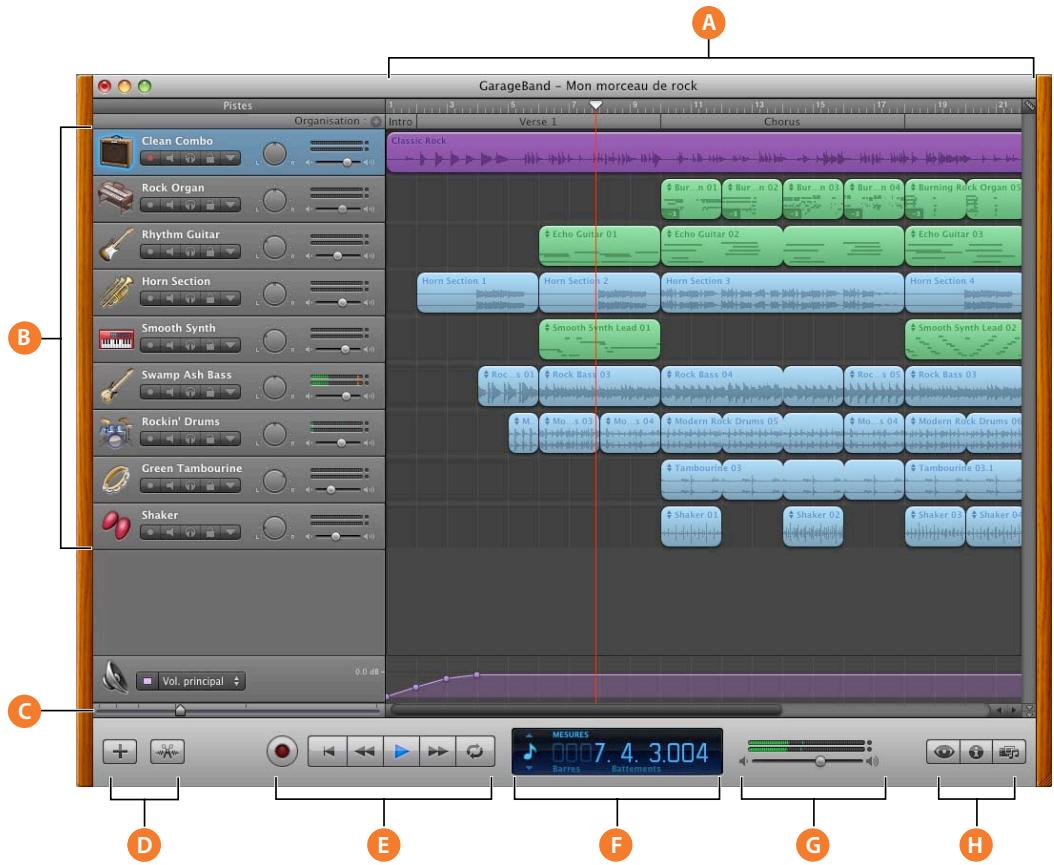Expand Shaker track automation triangle
Image resolution: width=1054 pixels, height=865 pixels.
[231, 532]
